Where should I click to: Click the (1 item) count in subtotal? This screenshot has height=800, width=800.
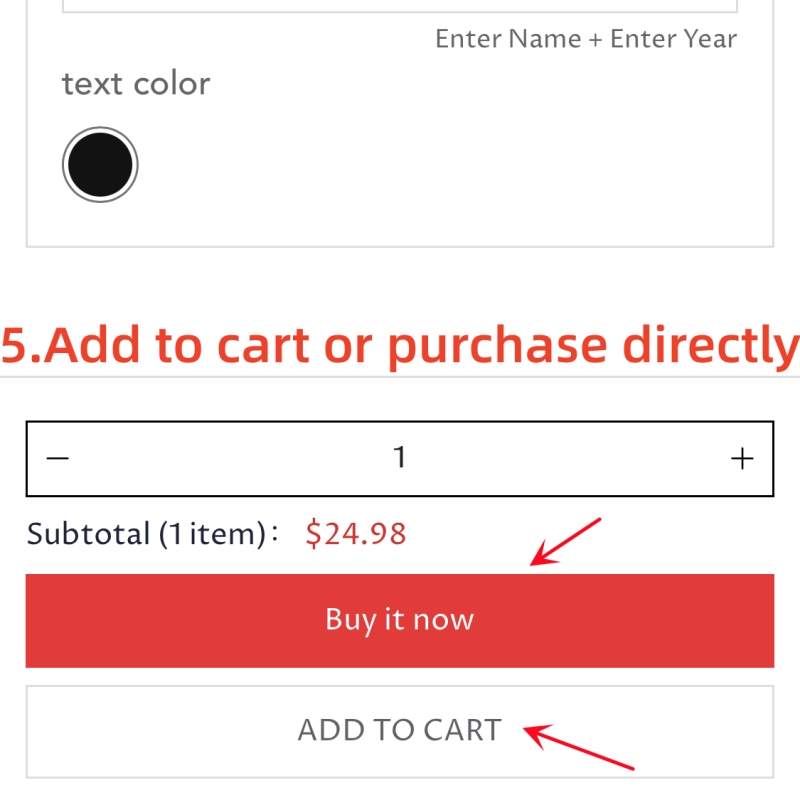[212, 534]
